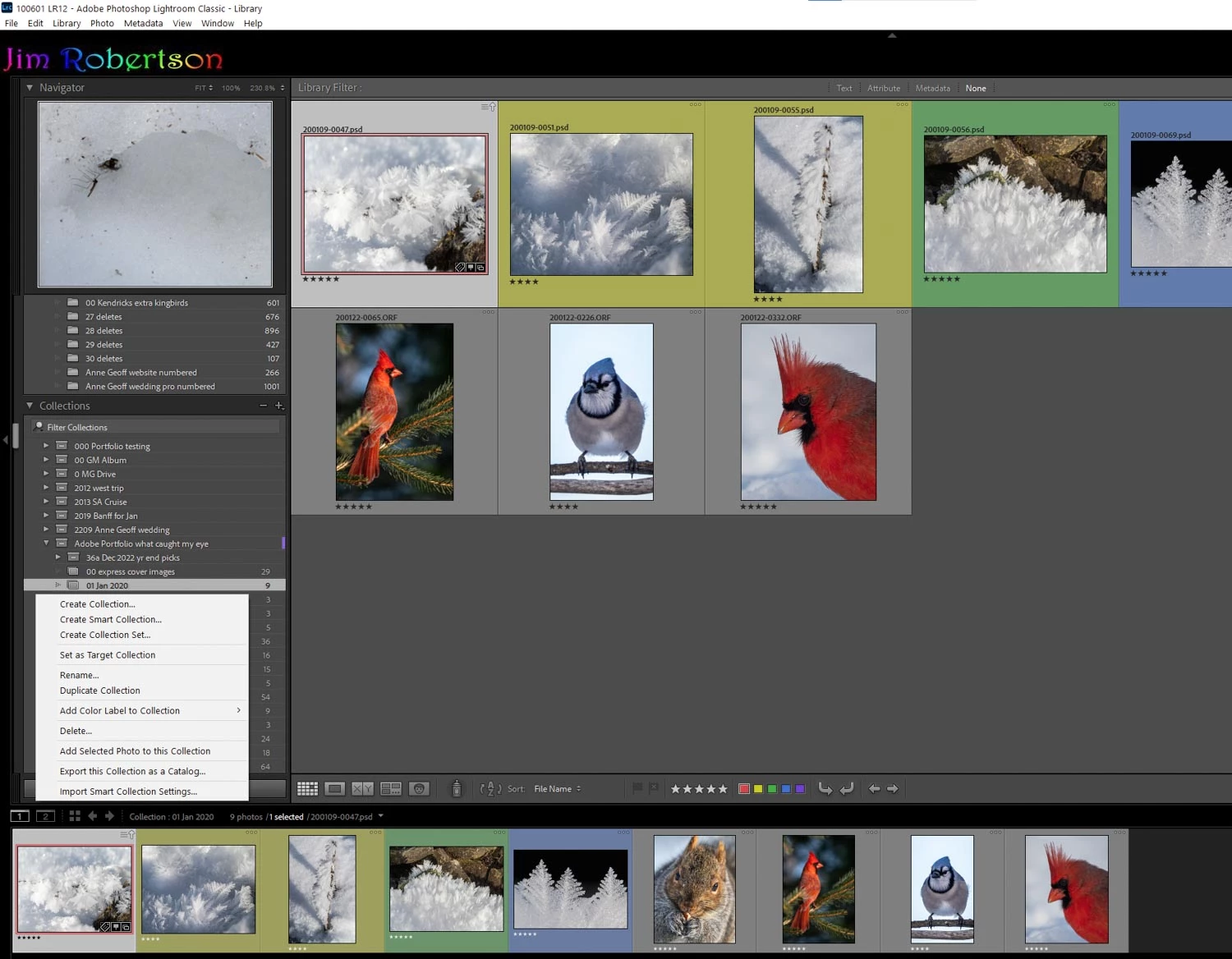Expand 36a Dec 2022 yr end picks
The height and width of the screenshot is (959, 1232).
tap(58, 558)
